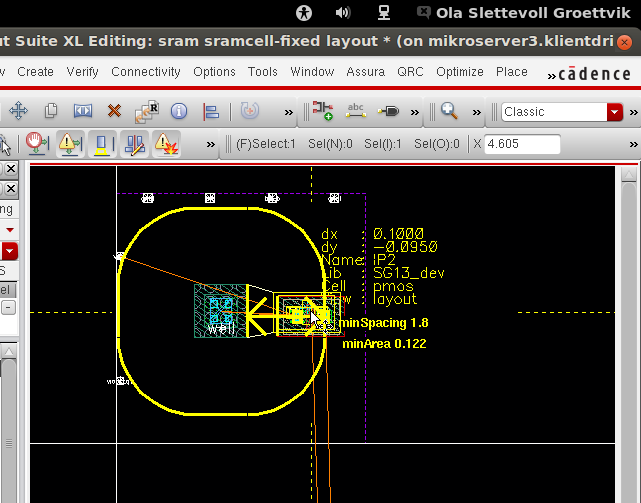Click the canvas vertical scrollbar up arrow
Screen dimensions: 641x503
[629, 175]
